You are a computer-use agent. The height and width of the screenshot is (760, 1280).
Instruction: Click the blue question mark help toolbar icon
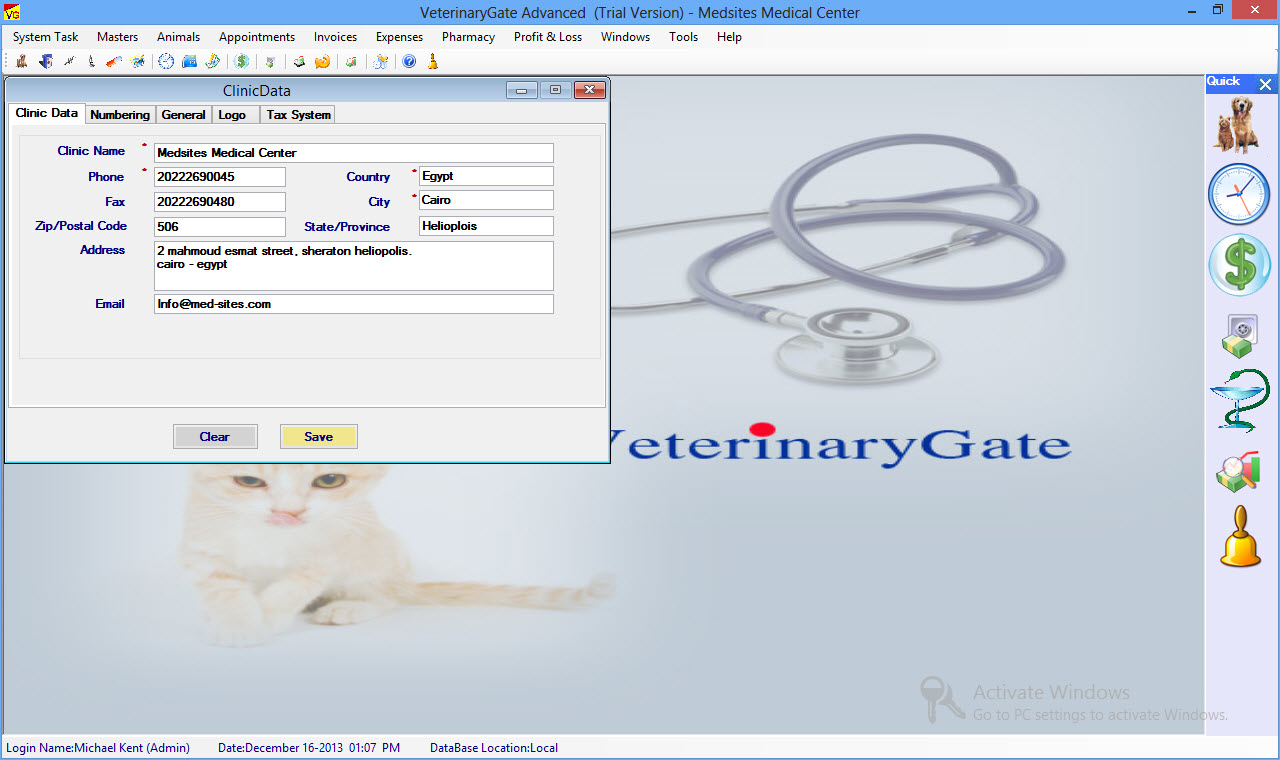(409, 62)
